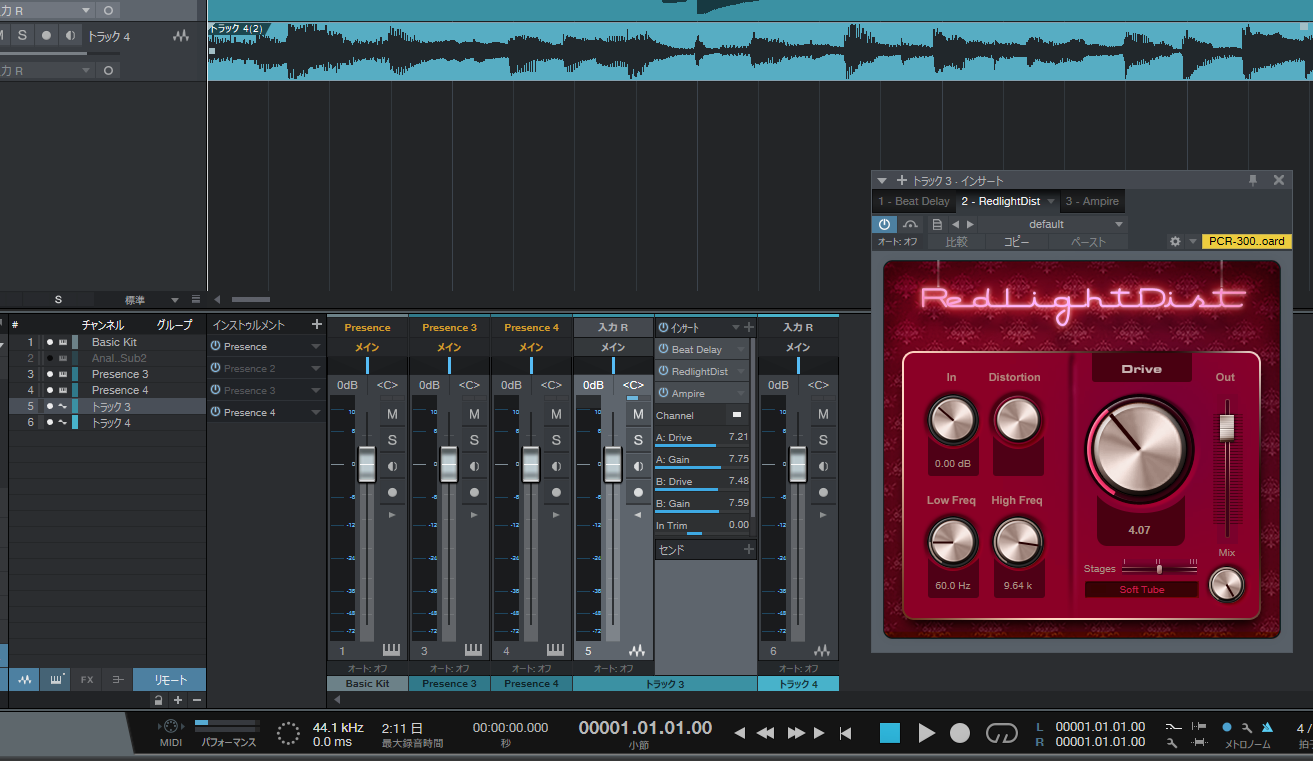Viewport: 1313px width, 761px height.
Task: Add instrument with plus icon
Action: [317, 324]
